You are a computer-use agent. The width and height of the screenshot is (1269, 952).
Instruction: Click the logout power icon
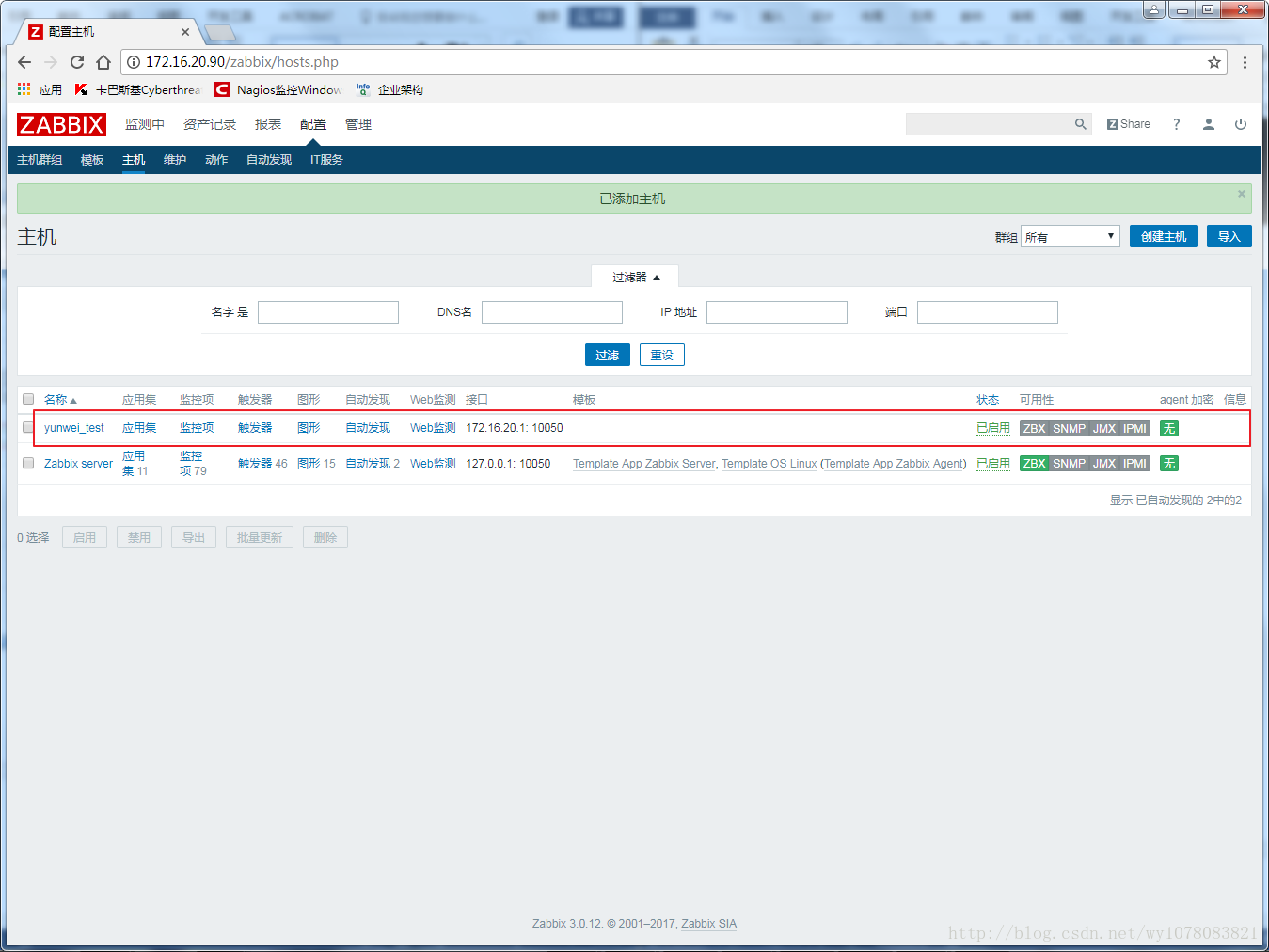[x=1241, y=124]
